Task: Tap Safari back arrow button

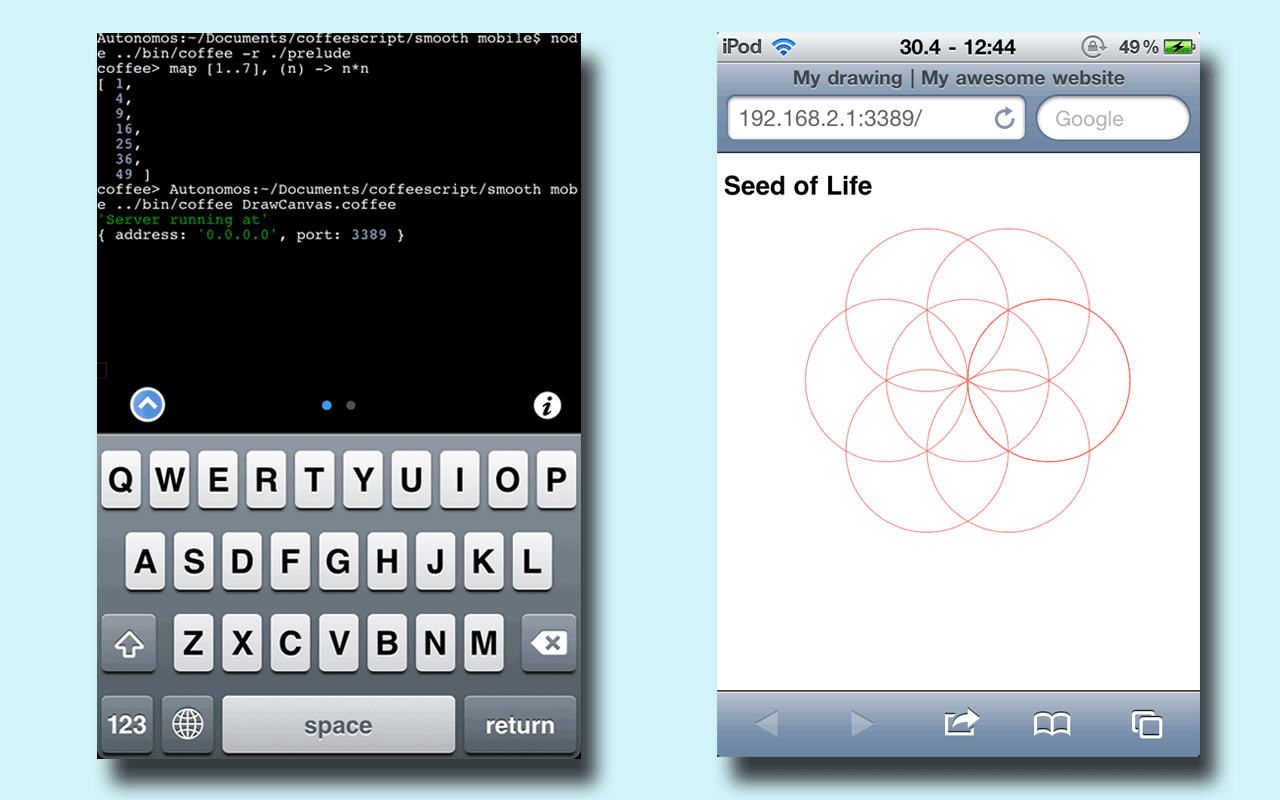Action: [x=766, y=724]
